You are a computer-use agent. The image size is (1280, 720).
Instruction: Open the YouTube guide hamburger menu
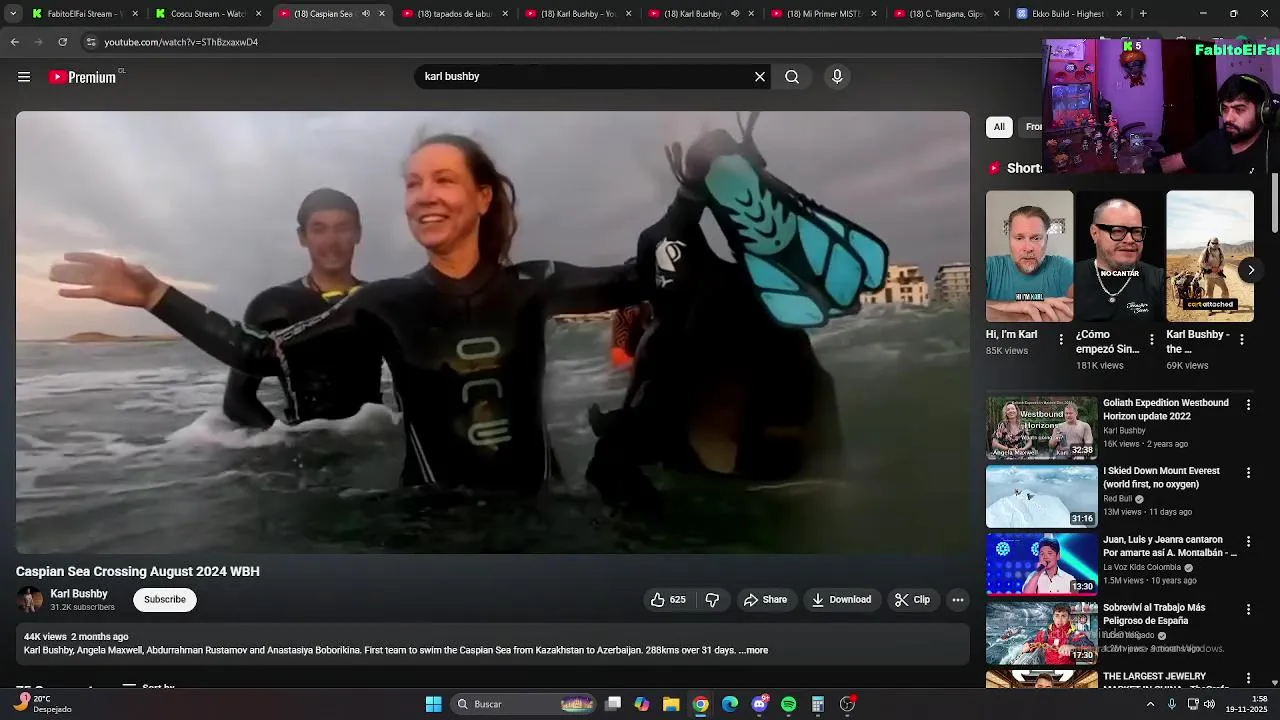(x=24, y=77)
